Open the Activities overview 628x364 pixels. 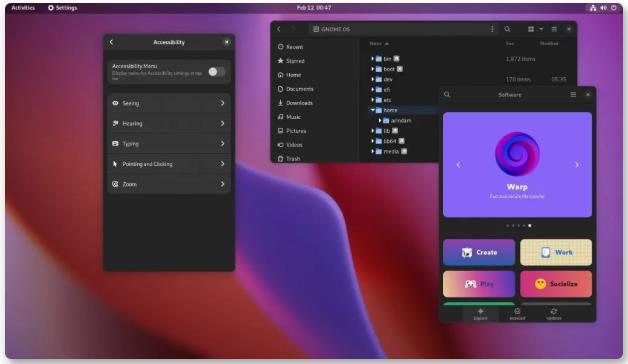pos(23,8)
